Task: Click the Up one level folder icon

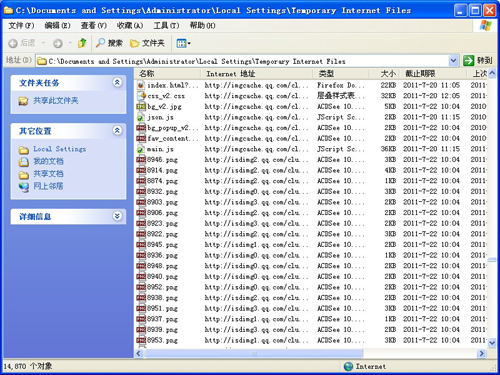Action: click(x=82, y=43)
